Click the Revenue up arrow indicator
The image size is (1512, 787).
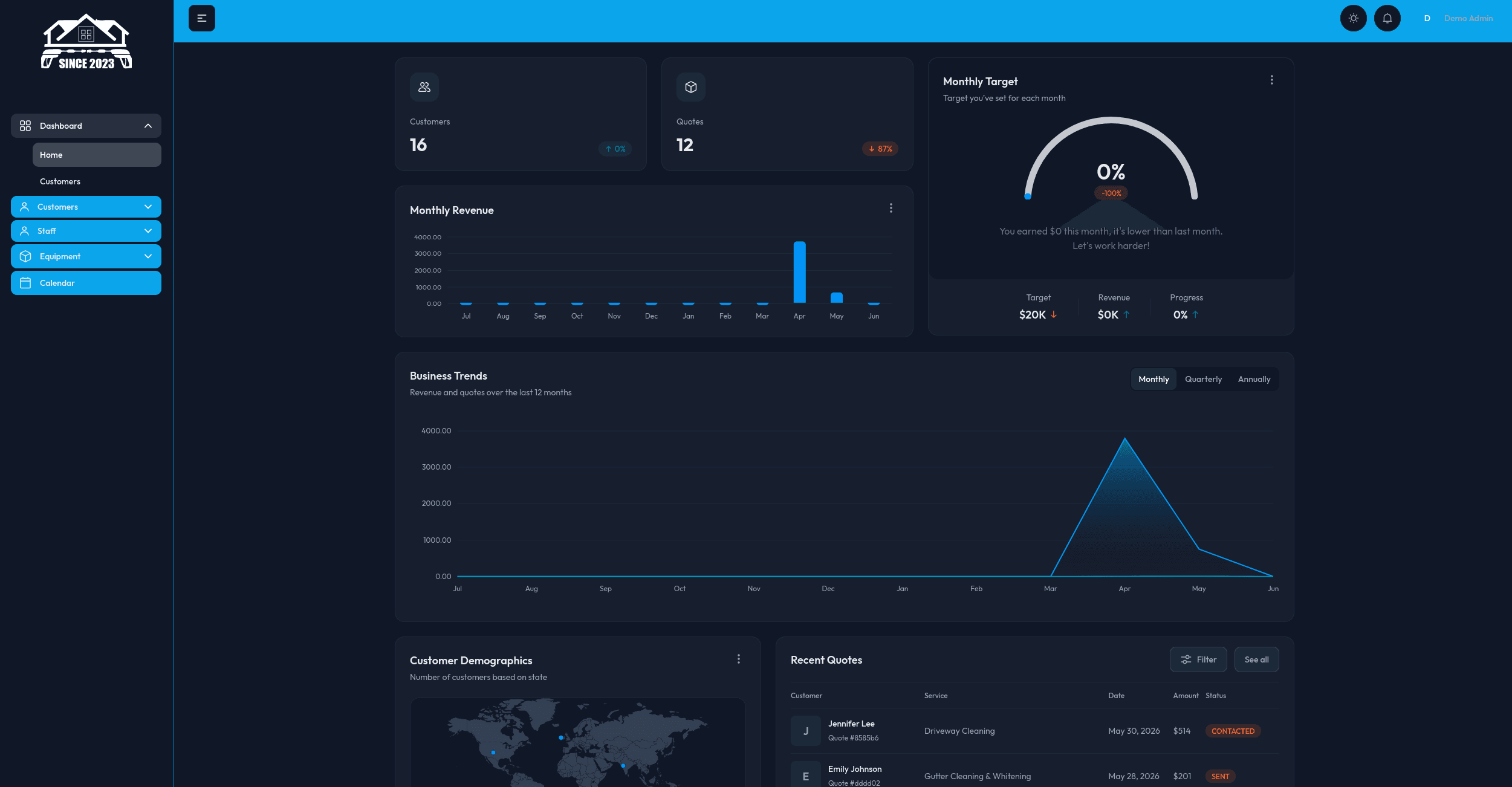tap(1126, 314)
